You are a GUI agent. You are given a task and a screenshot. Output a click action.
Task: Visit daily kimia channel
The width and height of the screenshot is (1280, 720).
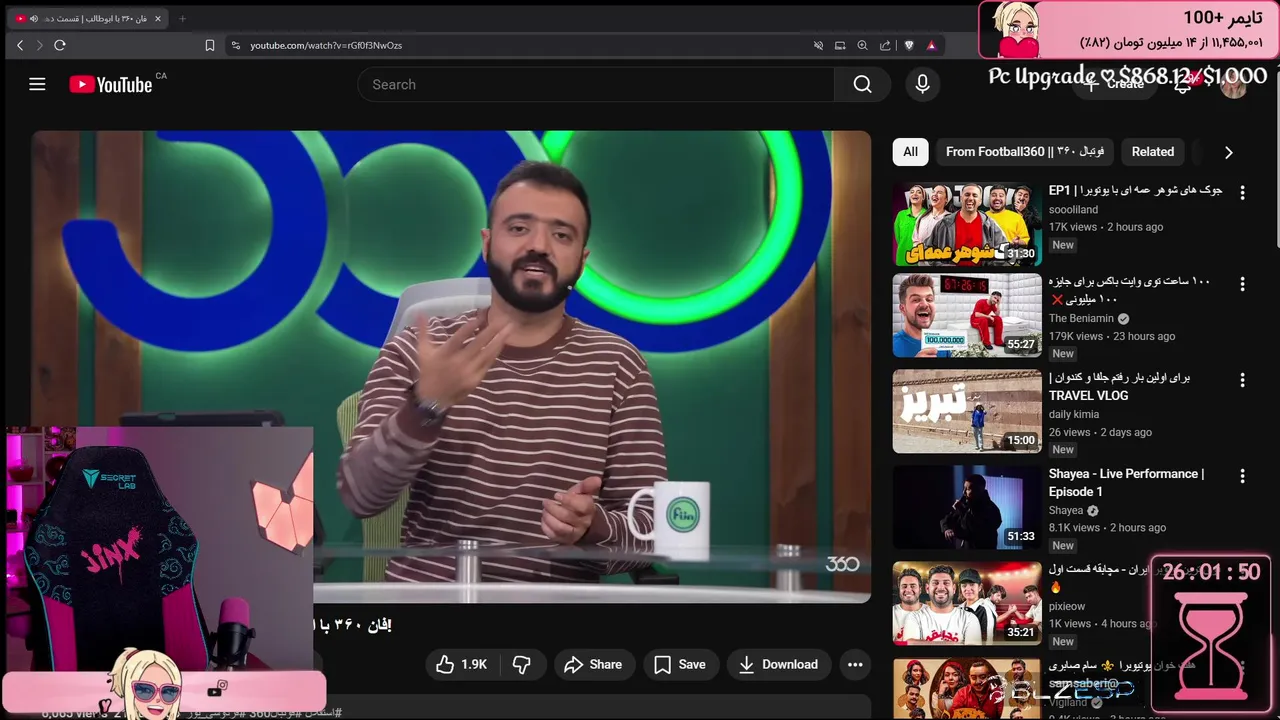click(x=1074, y=414)
